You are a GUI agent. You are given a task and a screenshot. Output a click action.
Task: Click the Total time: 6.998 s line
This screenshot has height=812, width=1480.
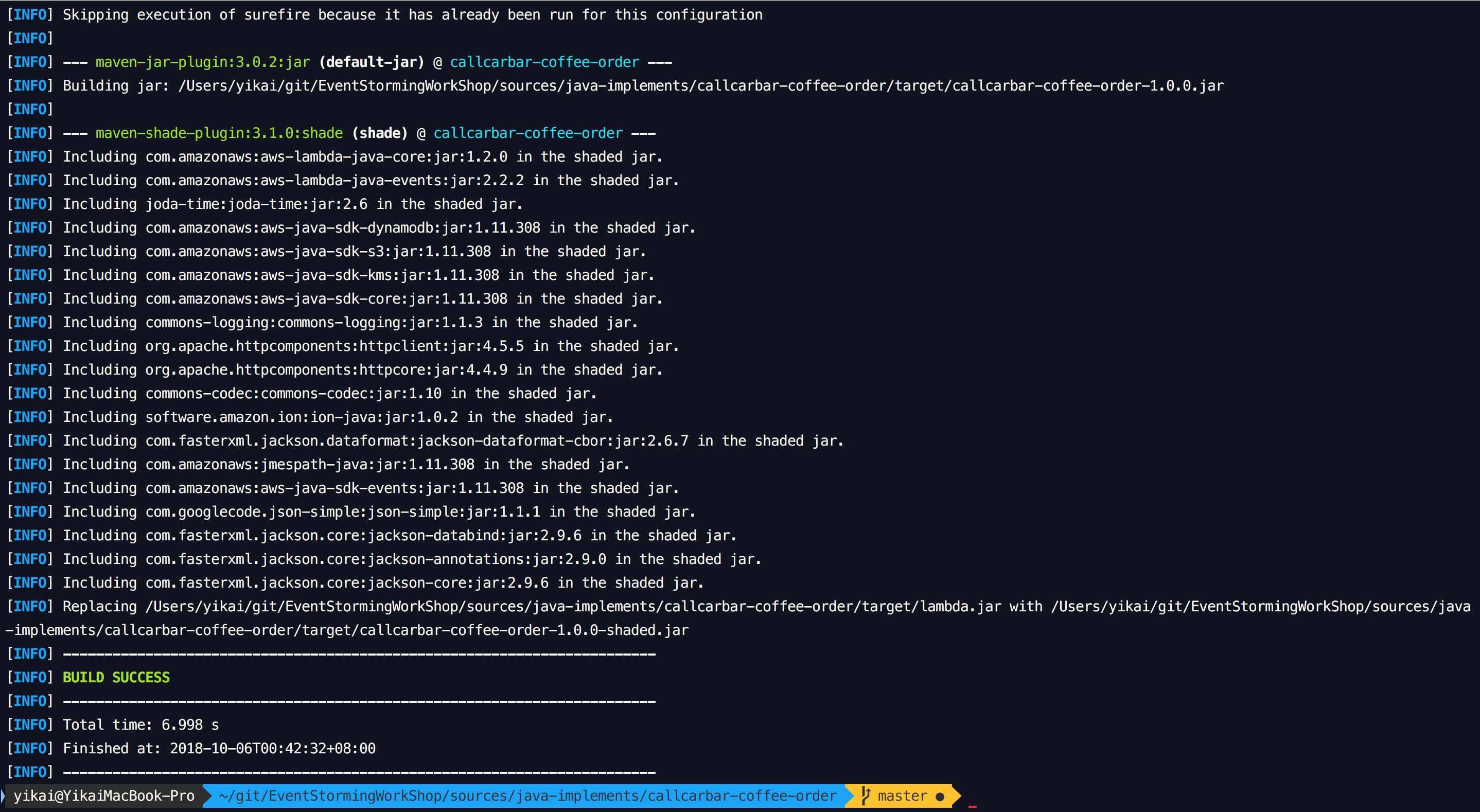pos(141,725)
